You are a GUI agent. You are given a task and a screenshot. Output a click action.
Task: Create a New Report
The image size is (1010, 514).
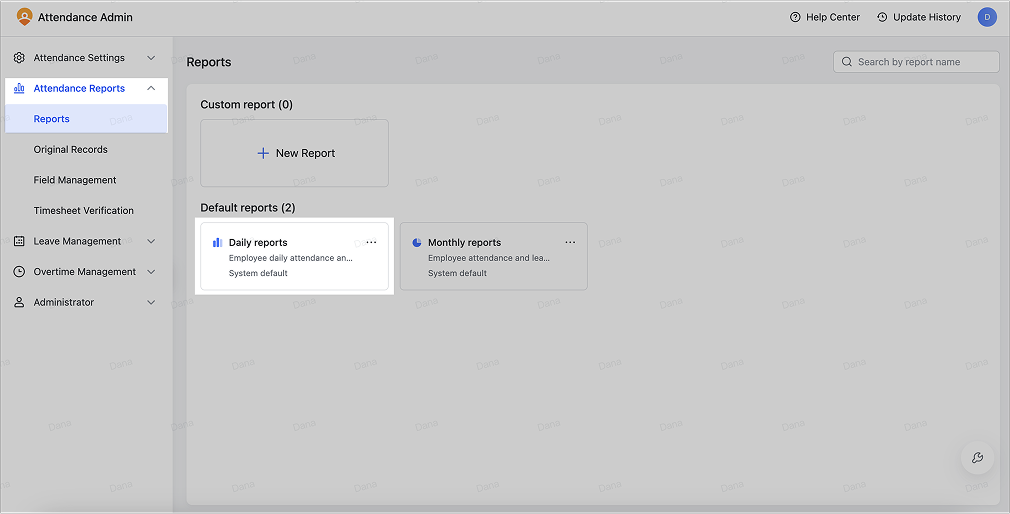(294, 153)
